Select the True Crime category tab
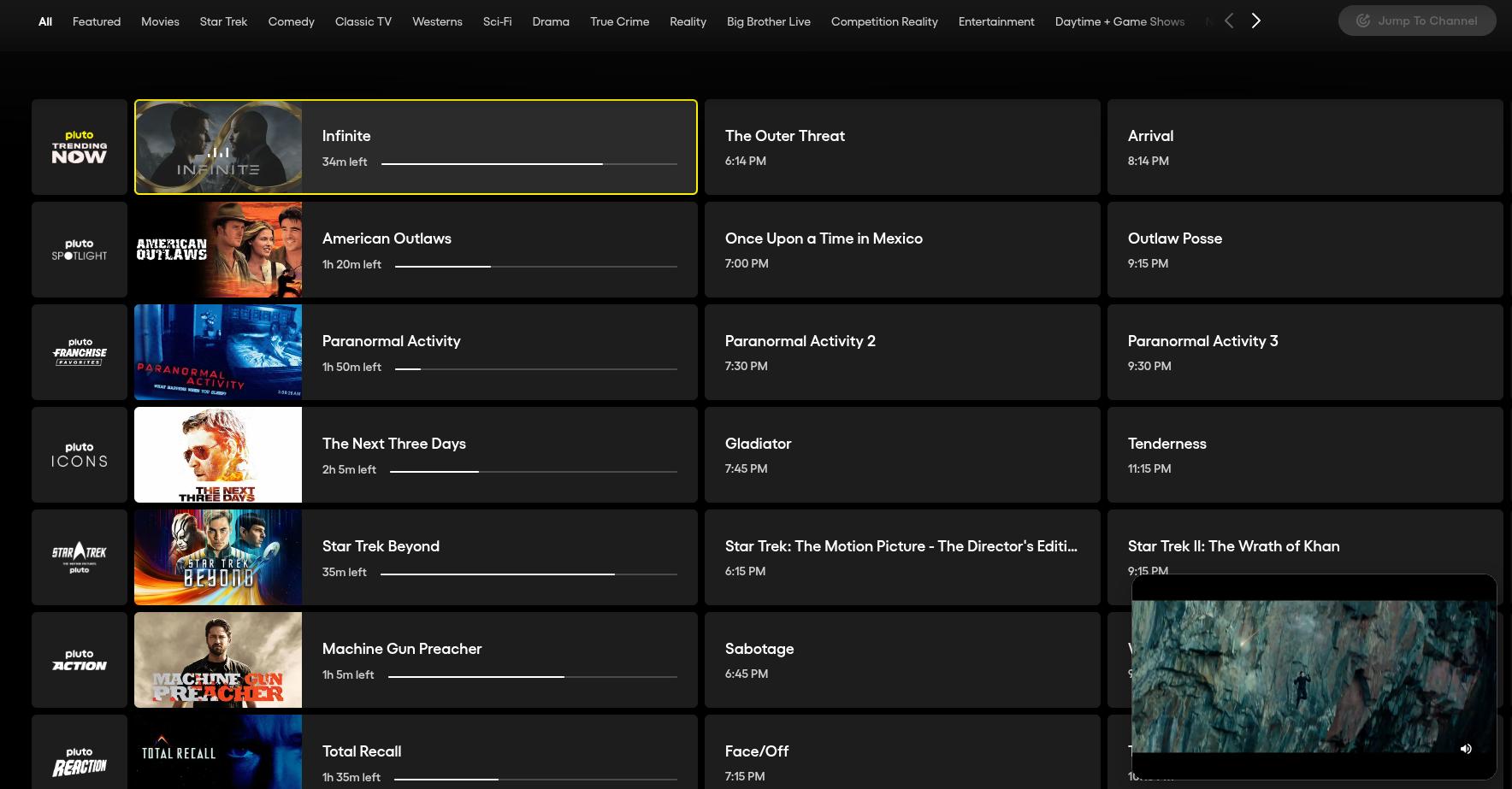The height and width of the screenshot is (789, 1512). click(620, 21)
